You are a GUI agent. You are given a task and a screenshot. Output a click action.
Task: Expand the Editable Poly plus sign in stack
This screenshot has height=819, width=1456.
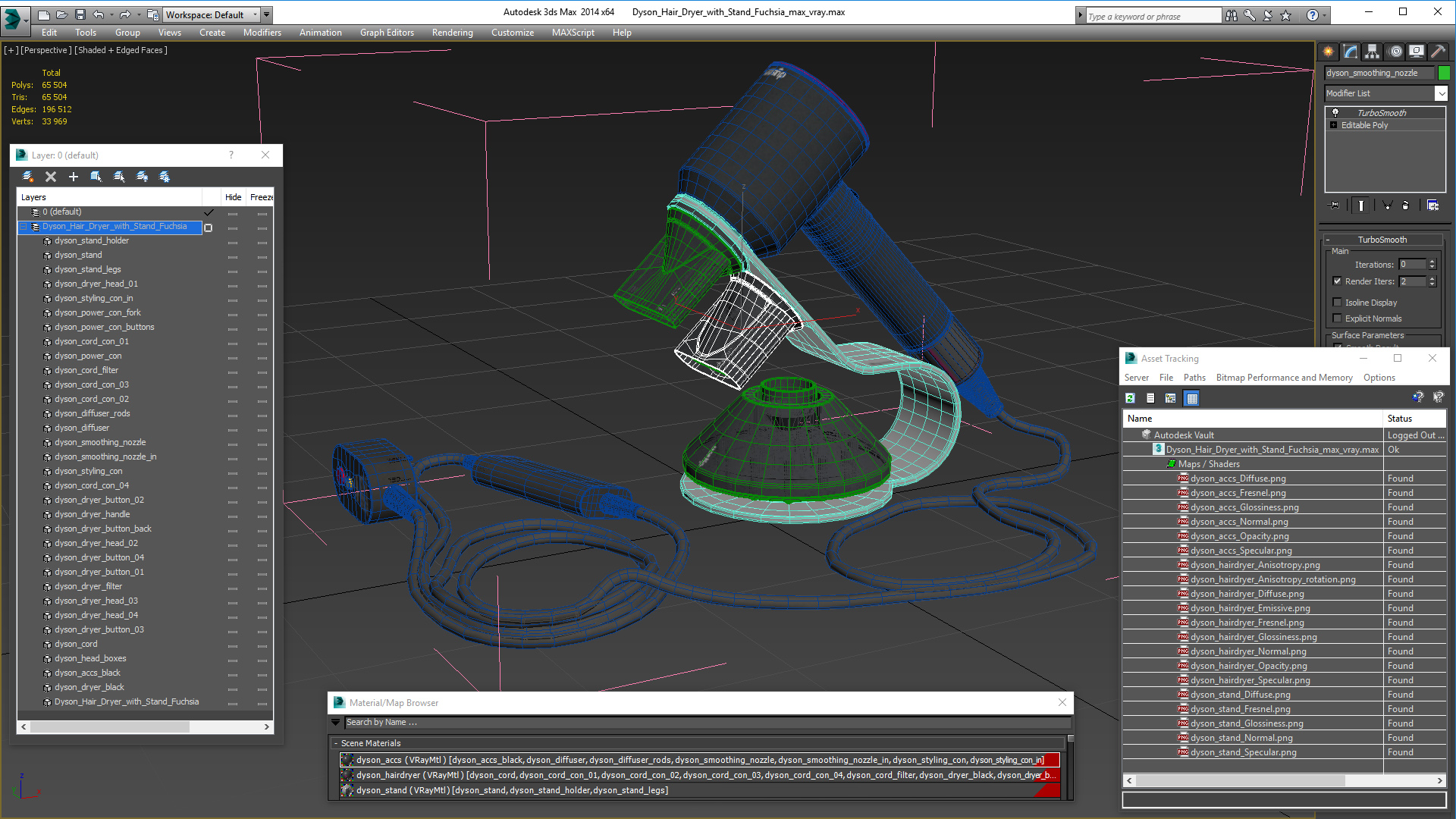pos(1333,125)
